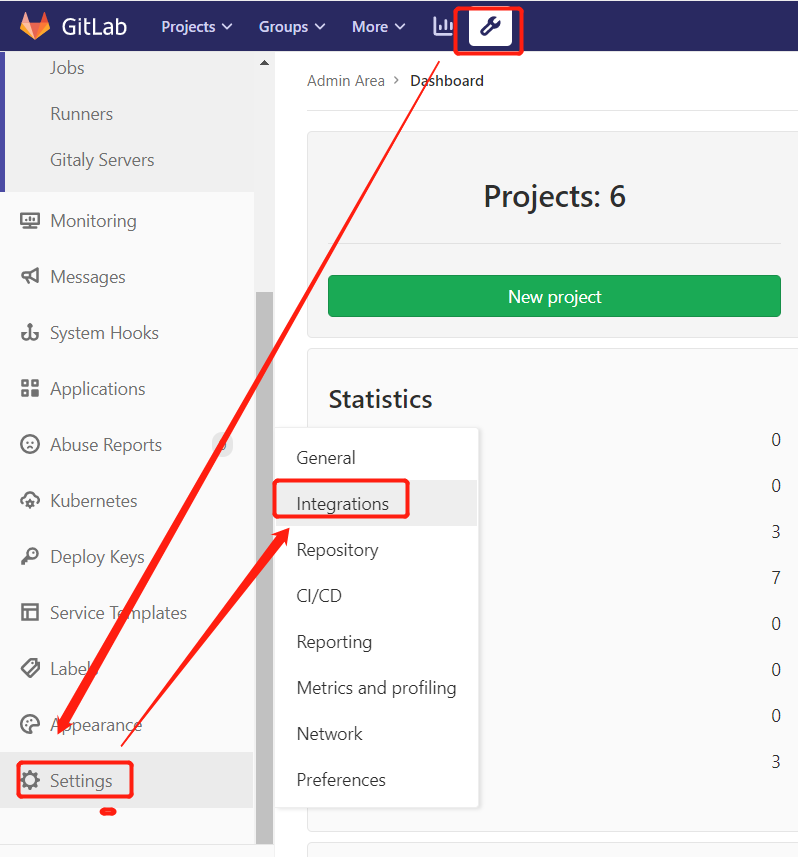Expand the Projects dropdown in navbar
The height and width of the screenshot is (857, 798).
(x=197, y=27)
